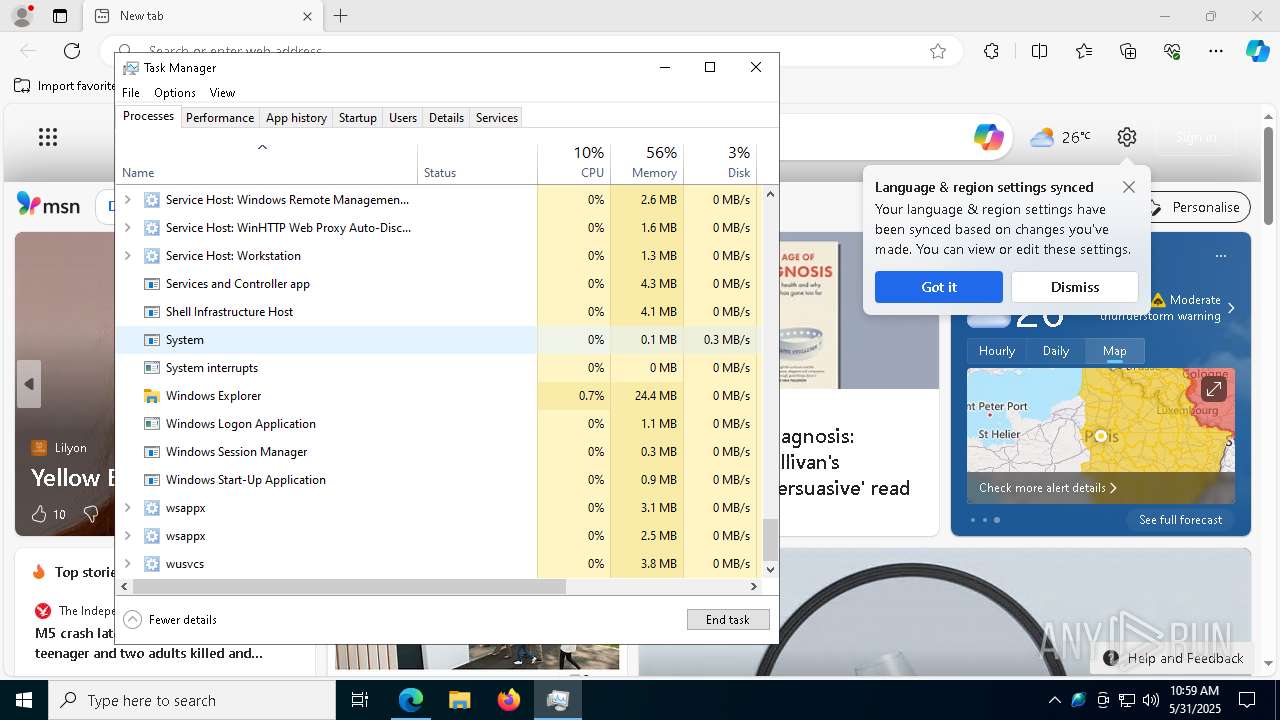Sort processes by CPU column
The image size is (1280, 720).
(574, 162)
